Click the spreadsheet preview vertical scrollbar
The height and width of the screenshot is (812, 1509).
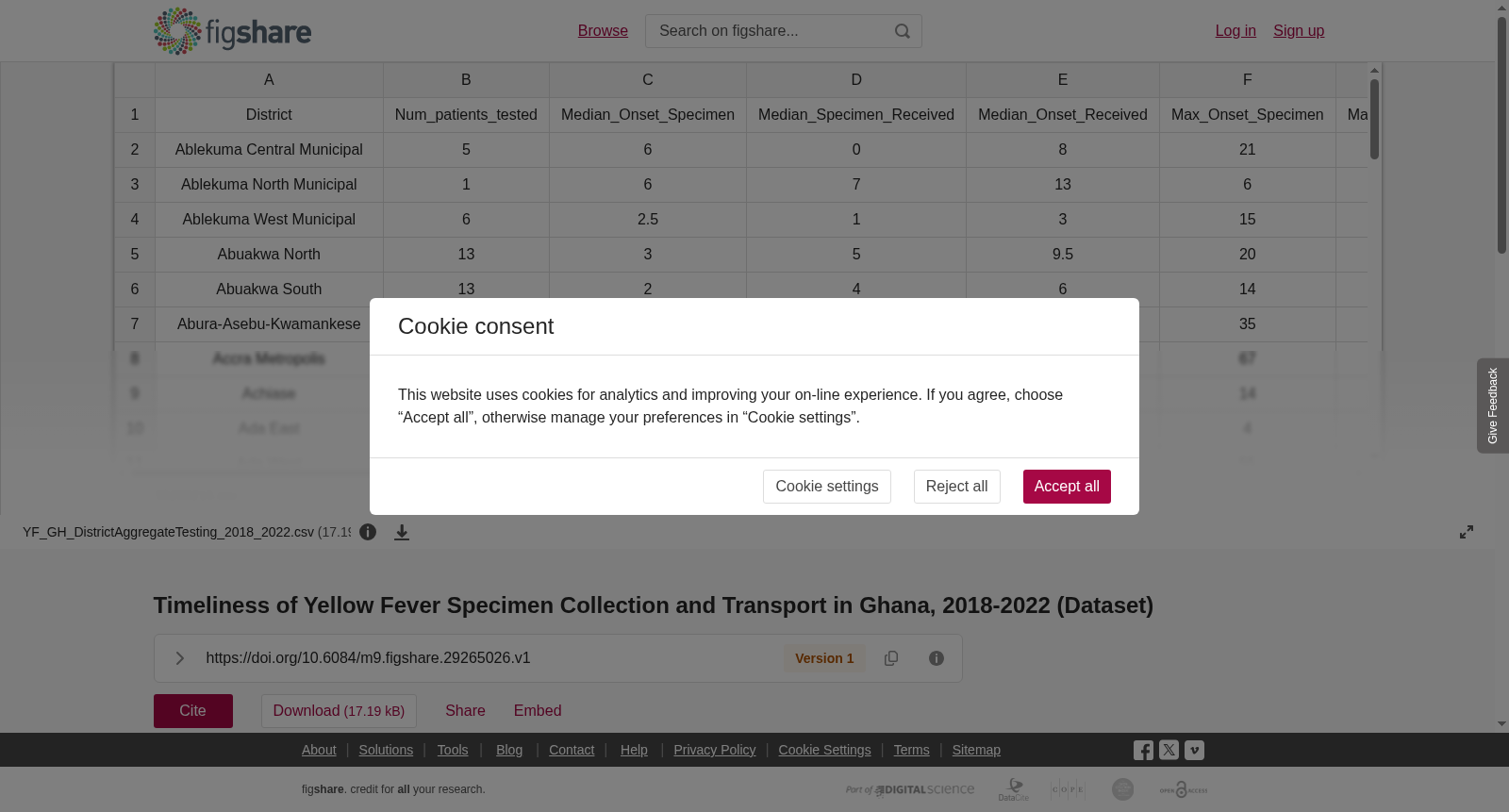1375,119
